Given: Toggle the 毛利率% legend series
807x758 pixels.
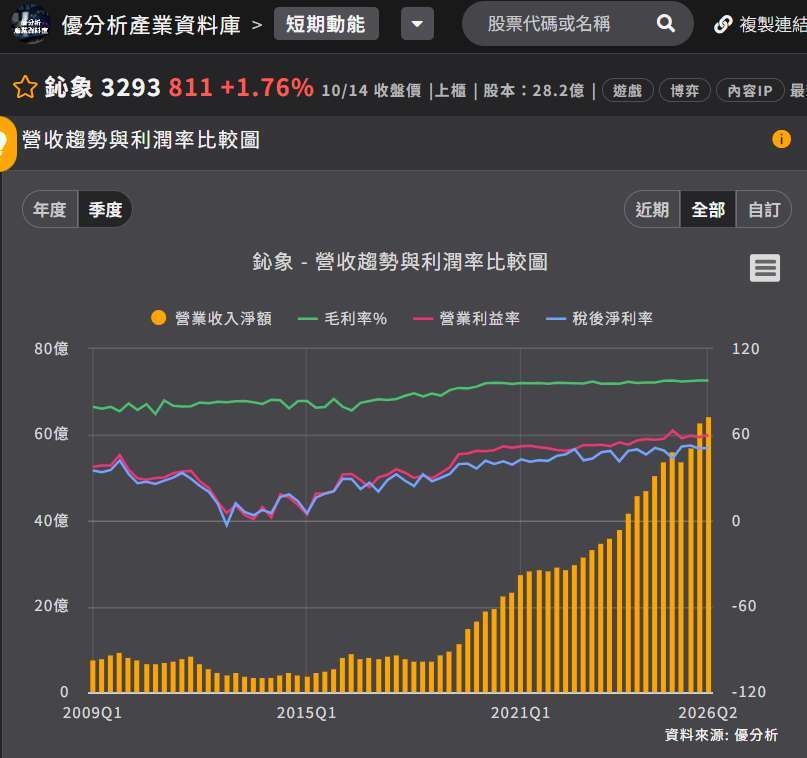Looking at the screenshot, I should 342,319.
